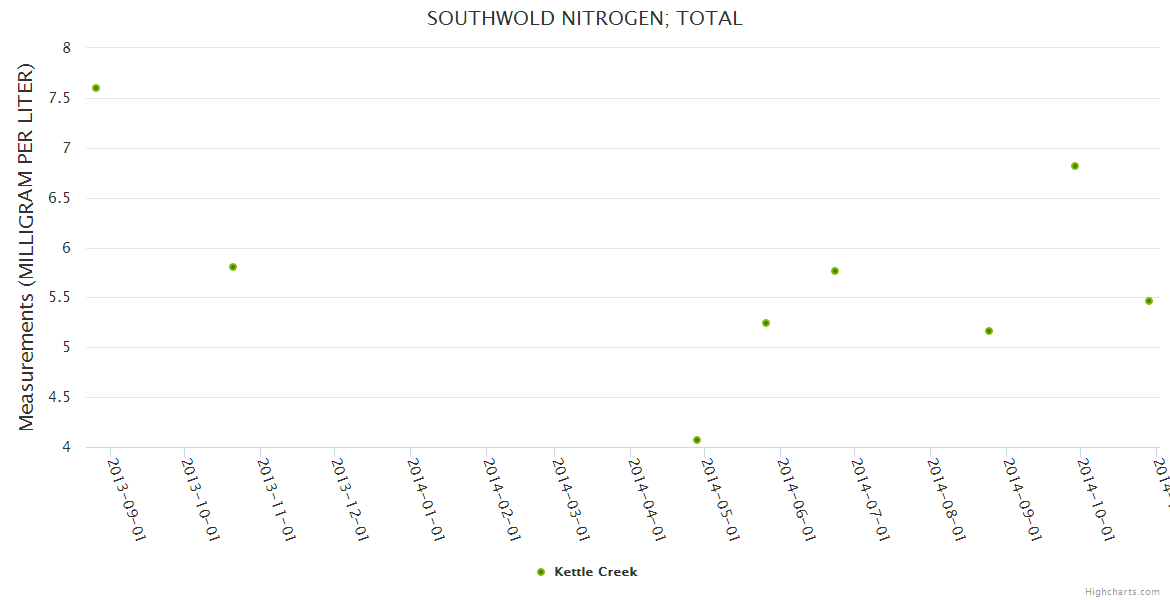
Task: Click the green Kettle Creek legend marker
Action: pyautogui.click(x=541, y=572)
